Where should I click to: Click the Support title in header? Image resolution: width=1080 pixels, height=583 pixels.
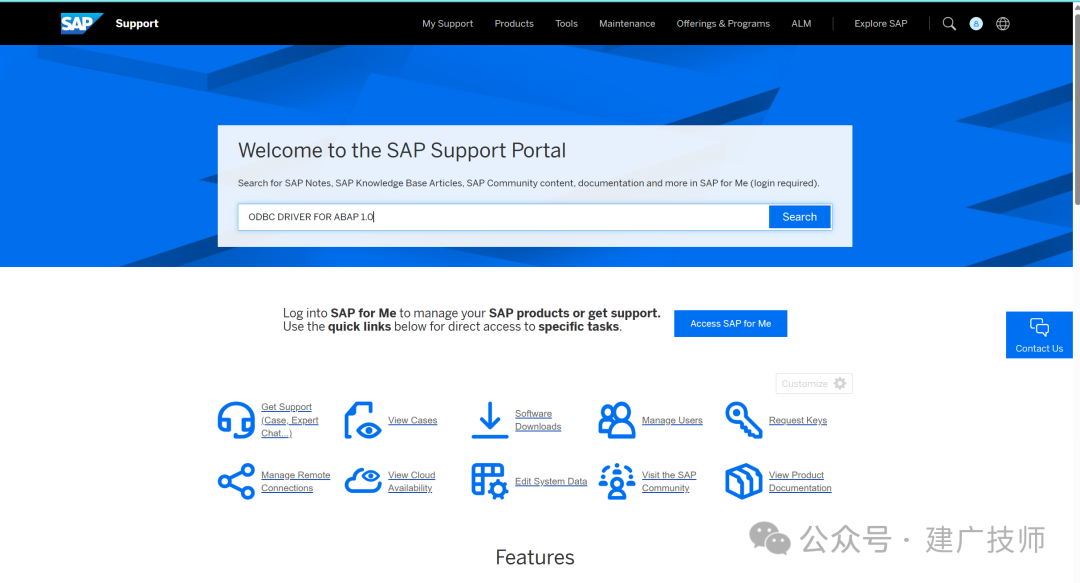pyautogui.click(x=136, y=23)
